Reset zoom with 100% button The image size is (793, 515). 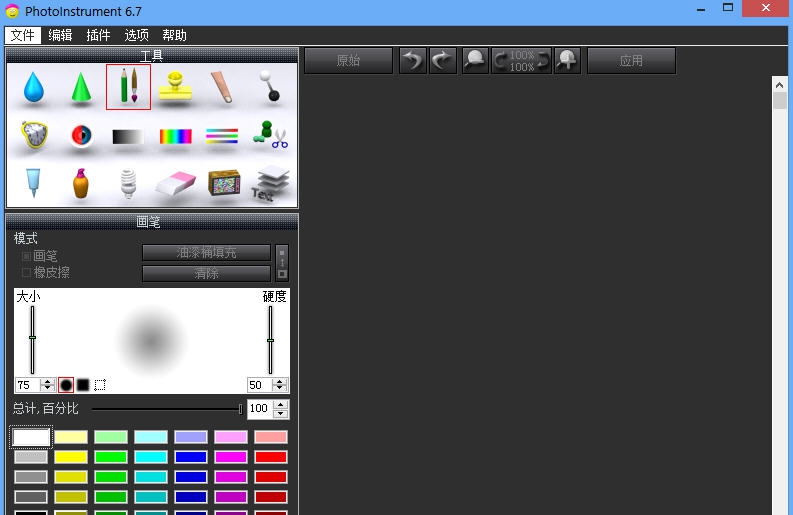point(521,61)
